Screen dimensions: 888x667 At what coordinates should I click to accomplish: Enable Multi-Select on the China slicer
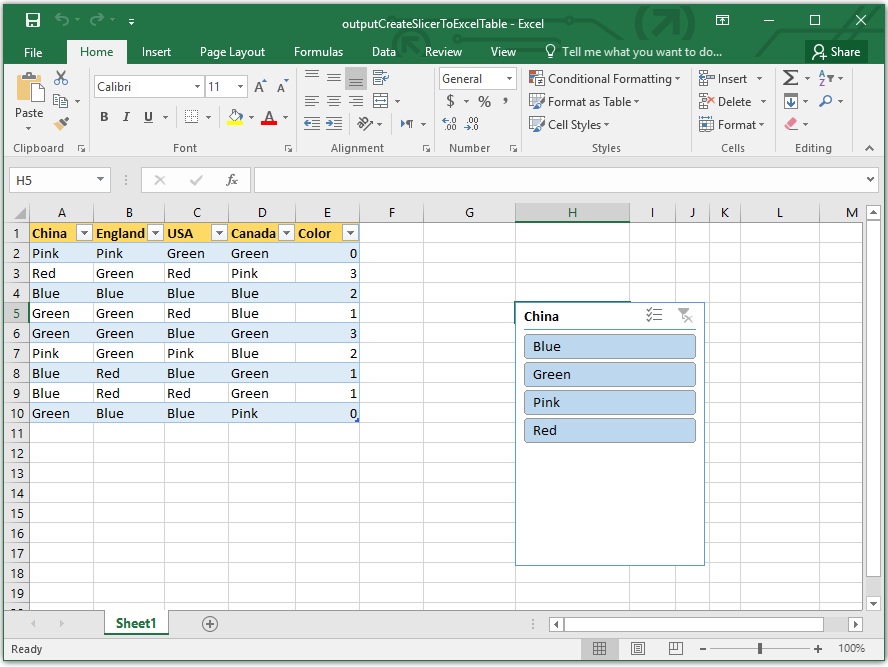point(655,315)
